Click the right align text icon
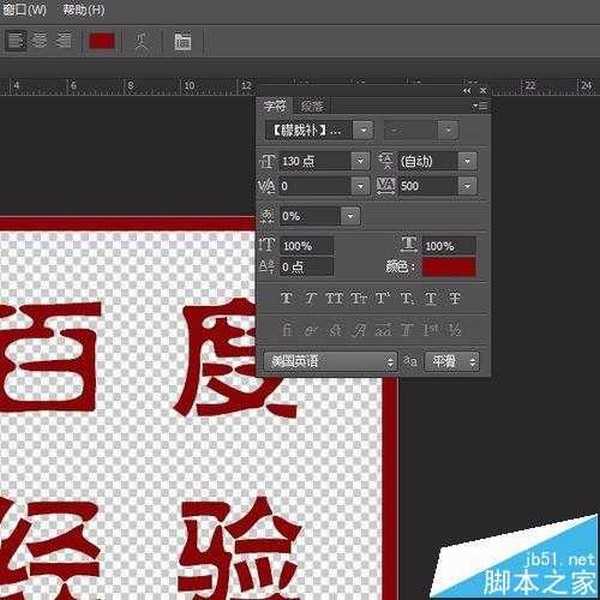This screenshot has width=600, height=600. [64, 41]
